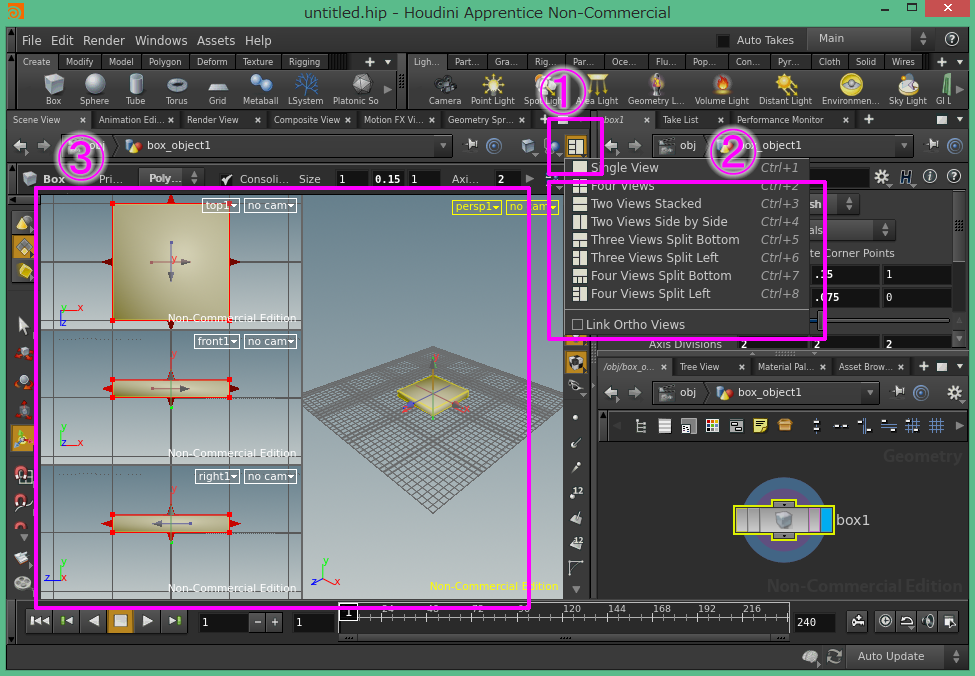Viewport: 975px width, 676px height.
Task: Add a Torus from the shelf
Action: tap(177, 89)
